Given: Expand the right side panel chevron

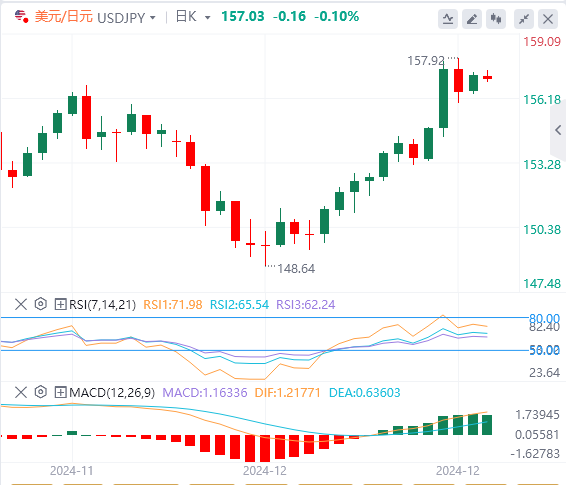Looking at the screenshot, I should click(x=558, y=130).
